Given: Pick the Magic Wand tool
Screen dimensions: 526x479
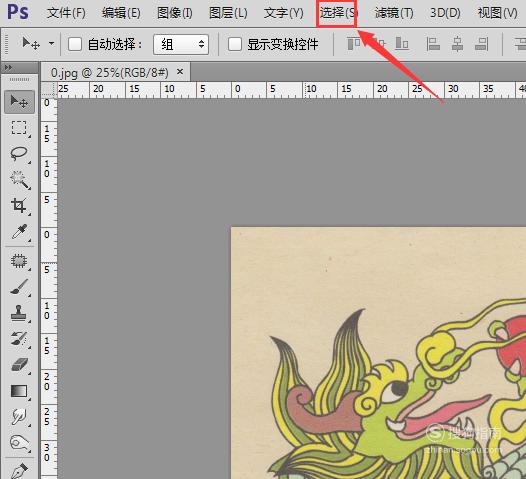Looking at the screenshot, I should (19, 180).
